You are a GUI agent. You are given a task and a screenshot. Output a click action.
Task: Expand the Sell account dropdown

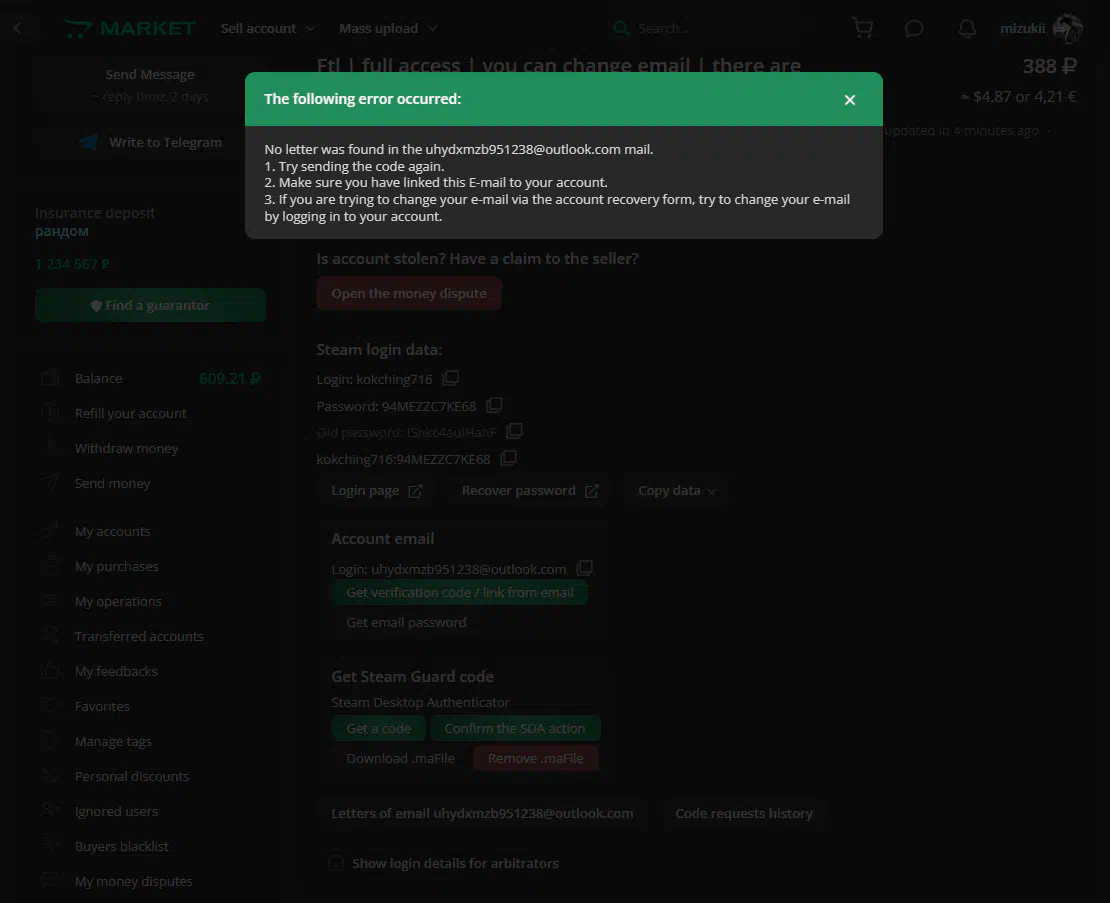(268, 28)
